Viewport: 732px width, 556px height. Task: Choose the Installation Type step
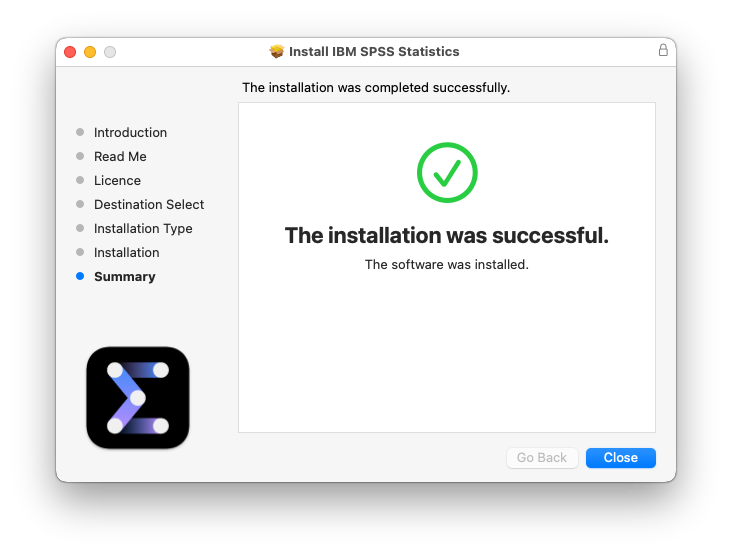(143, 228)
